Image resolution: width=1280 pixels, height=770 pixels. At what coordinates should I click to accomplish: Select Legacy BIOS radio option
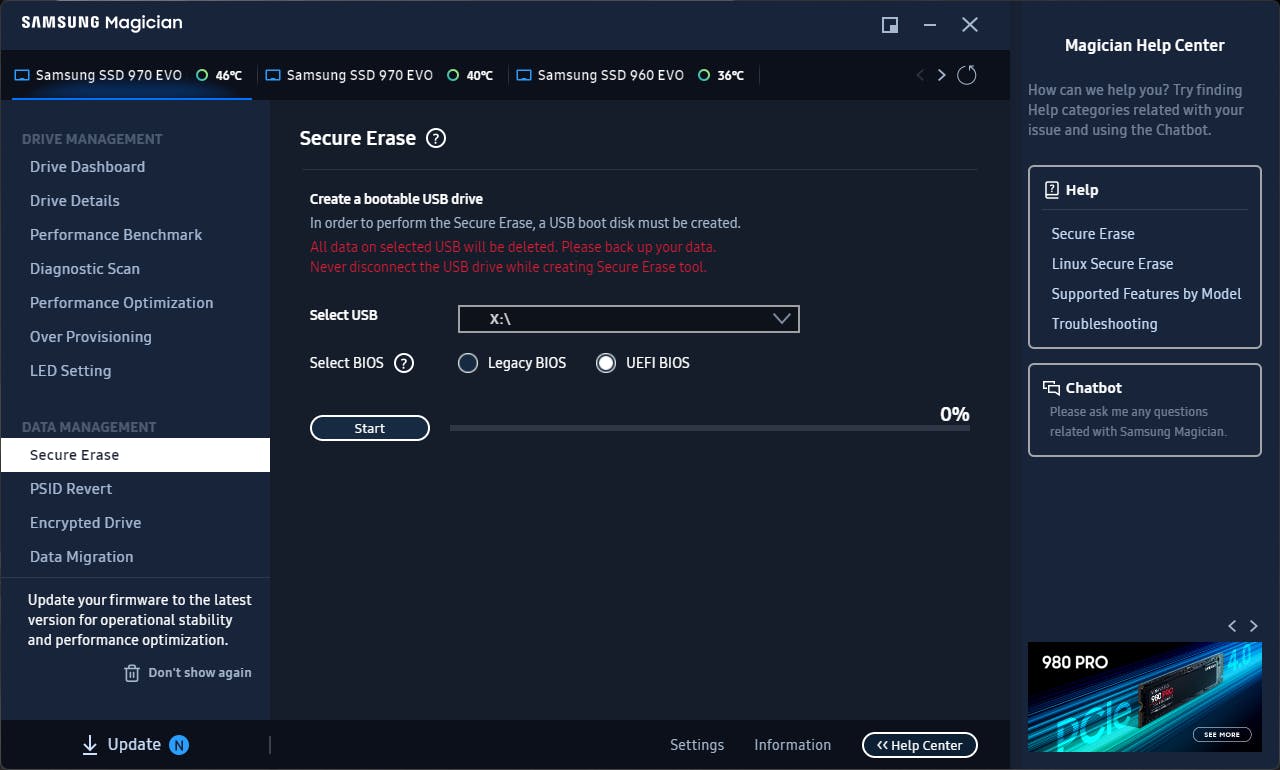[468, 363]
